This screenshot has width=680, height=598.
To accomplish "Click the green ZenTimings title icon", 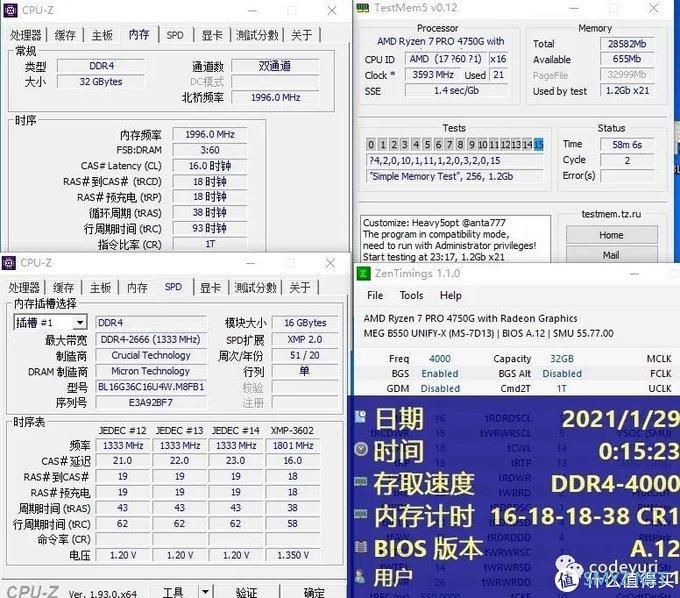I will [363, 274].
